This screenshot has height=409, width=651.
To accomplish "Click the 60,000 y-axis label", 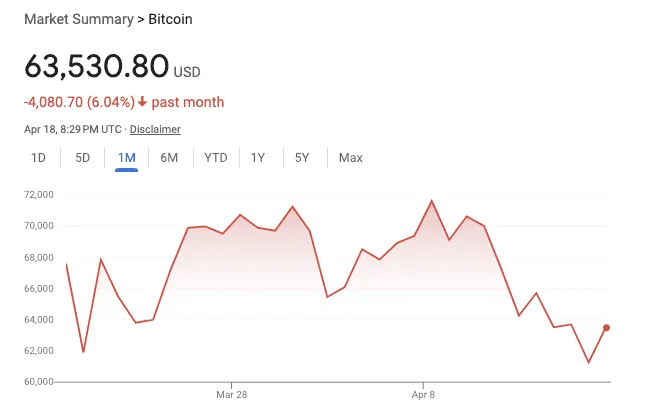I will (x=39, y=382).
